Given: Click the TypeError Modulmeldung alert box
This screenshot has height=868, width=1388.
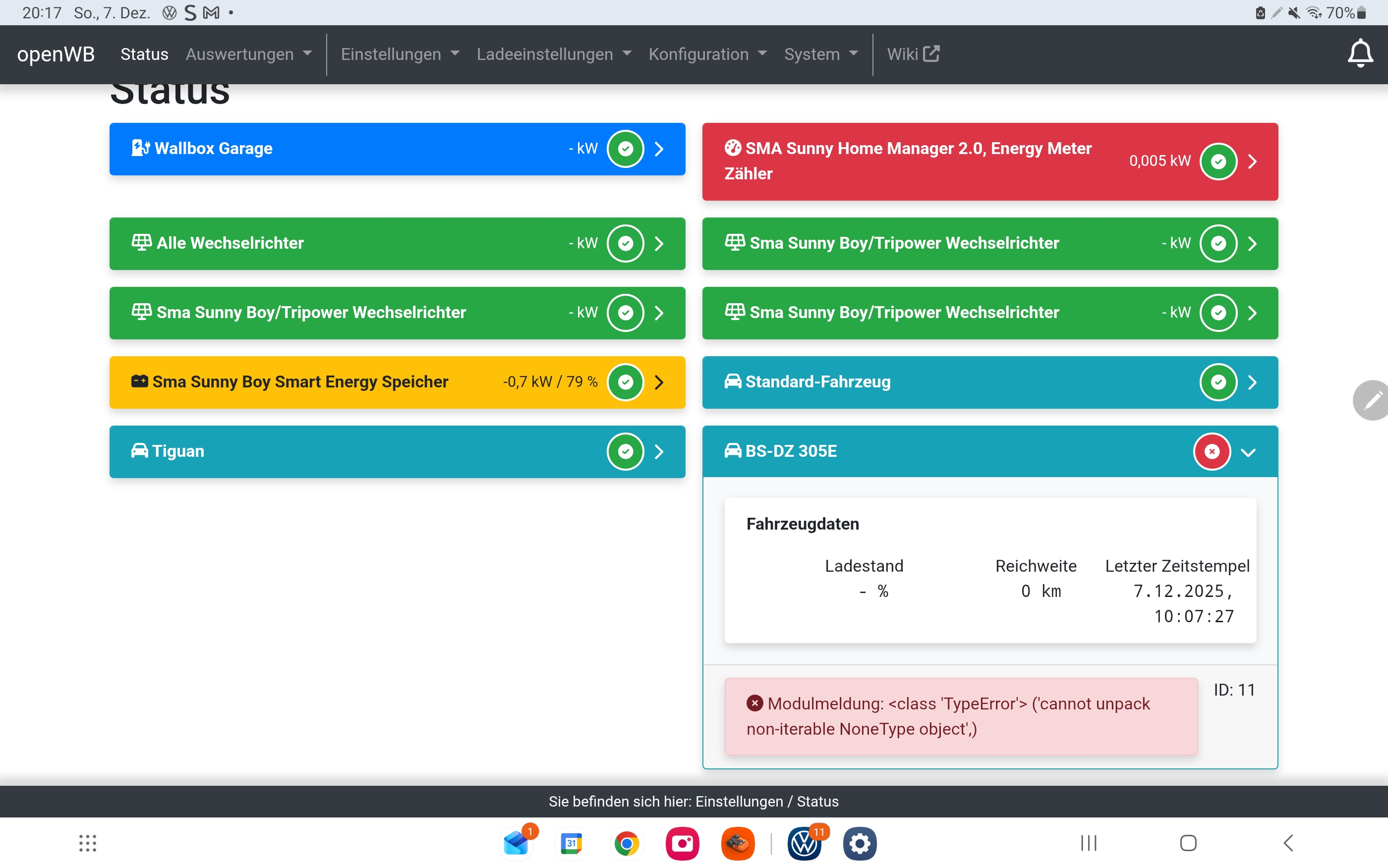Looking at the screenshot, I should pos(960,716).
